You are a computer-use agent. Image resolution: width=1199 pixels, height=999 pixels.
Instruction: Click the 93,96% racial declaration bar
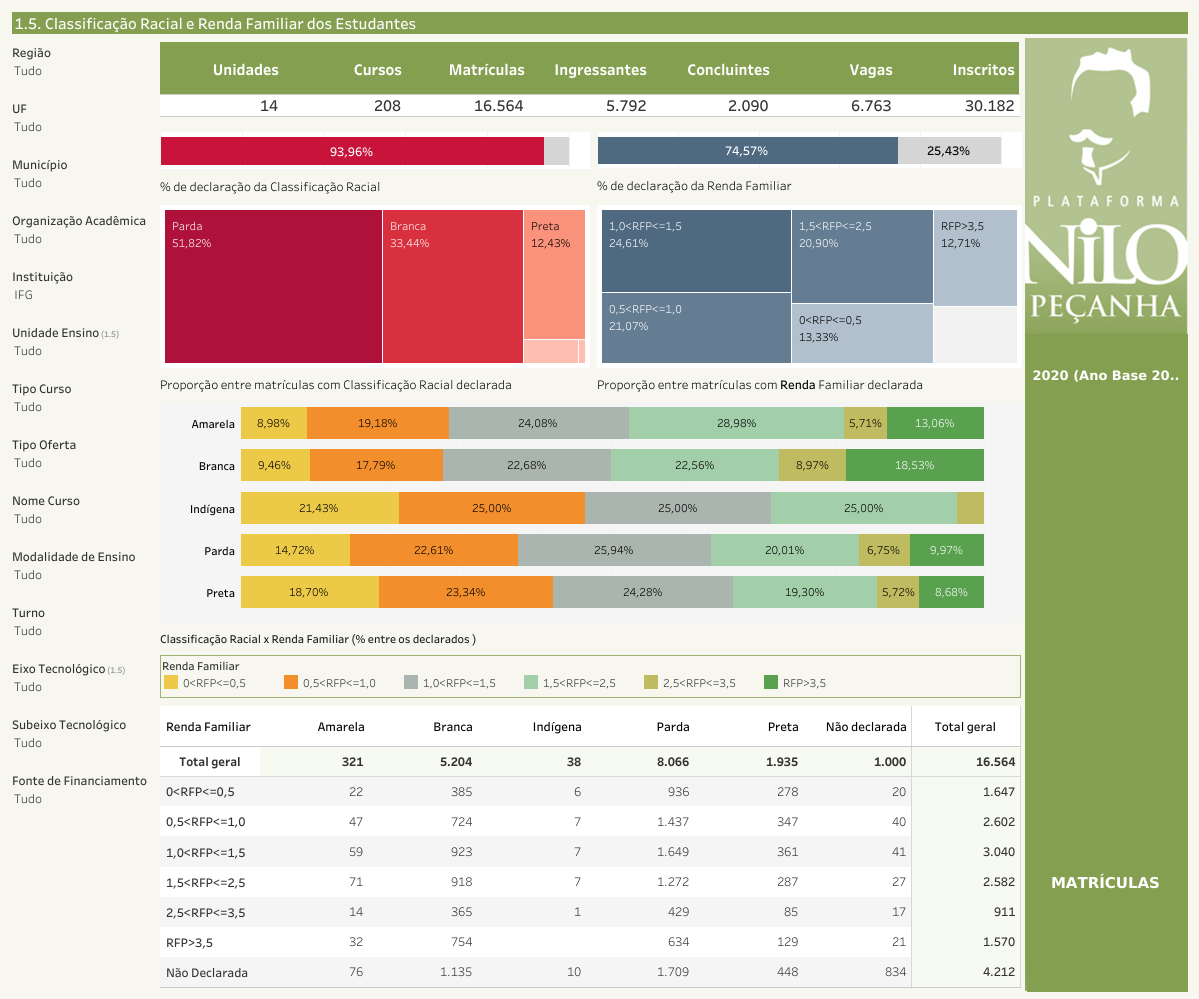pos(352,151)
